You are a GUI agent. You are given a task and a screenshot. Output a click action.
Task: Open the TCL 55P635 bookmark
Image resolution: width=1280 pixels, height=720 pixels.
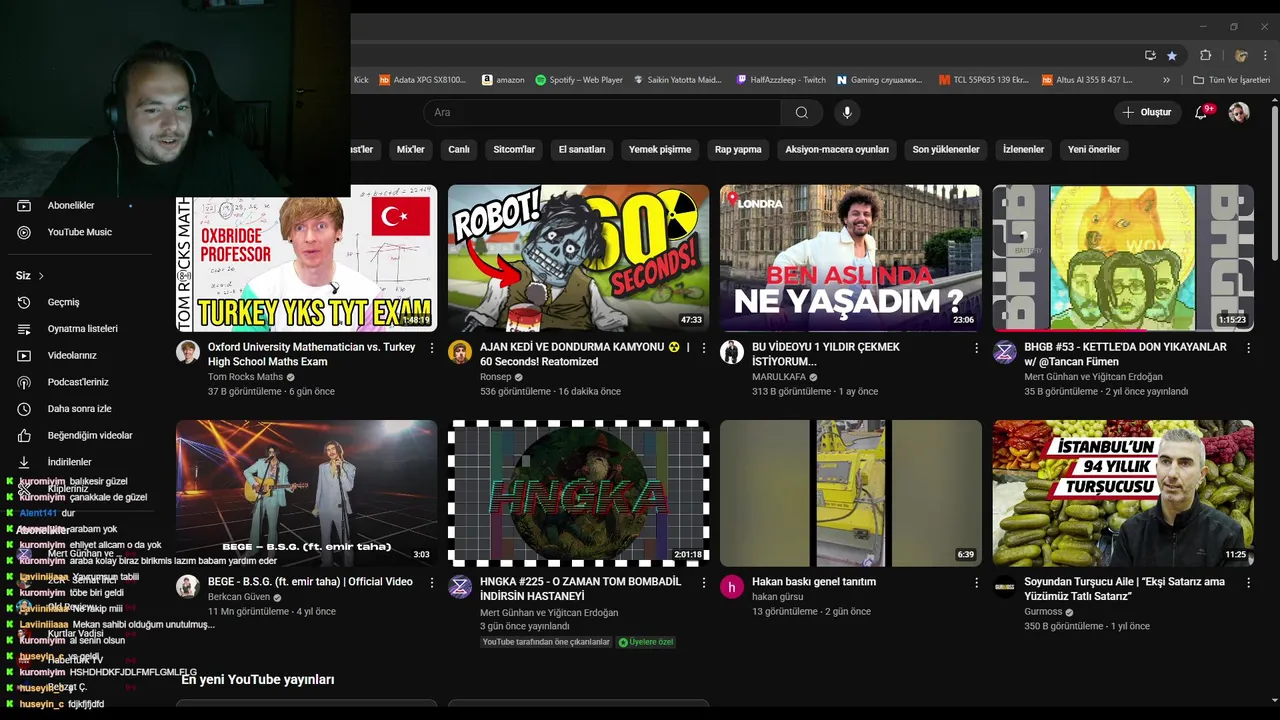coord(984,80)
